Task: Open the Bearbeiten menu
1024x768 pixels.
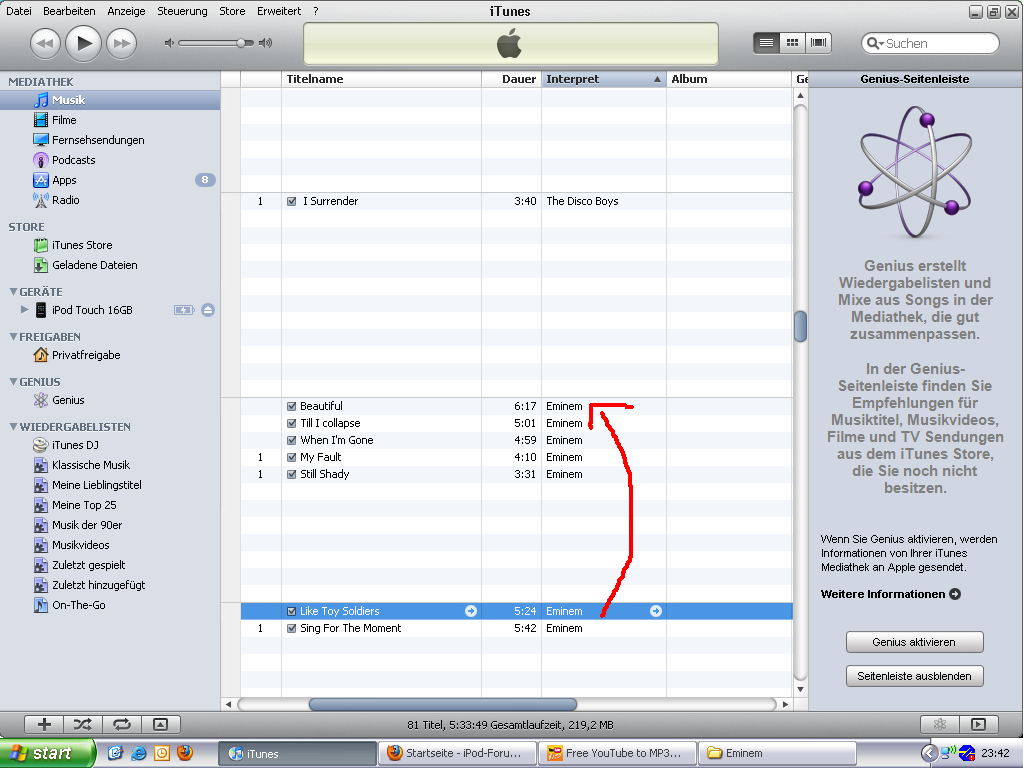Action: tap(69, 11)
